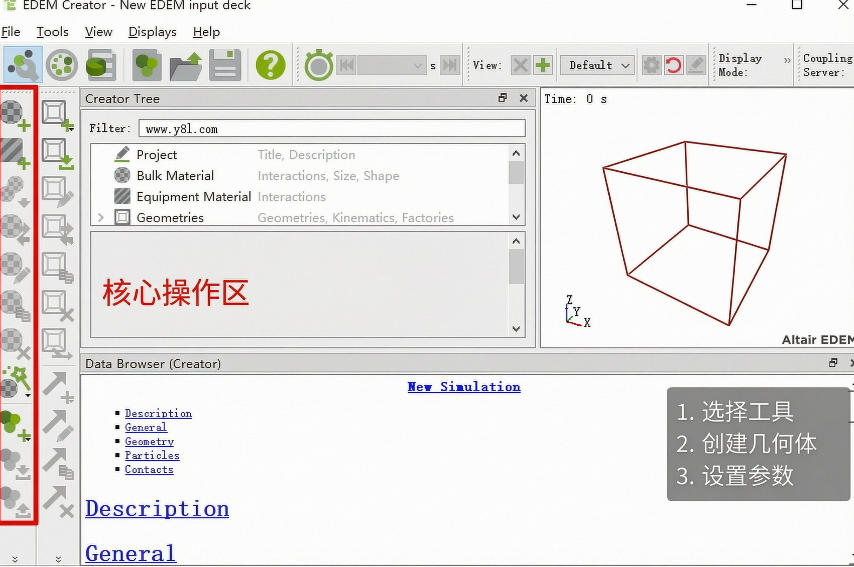Open the File menu
854x567 pixels.
pyautogui.click(x=11, y=32)
